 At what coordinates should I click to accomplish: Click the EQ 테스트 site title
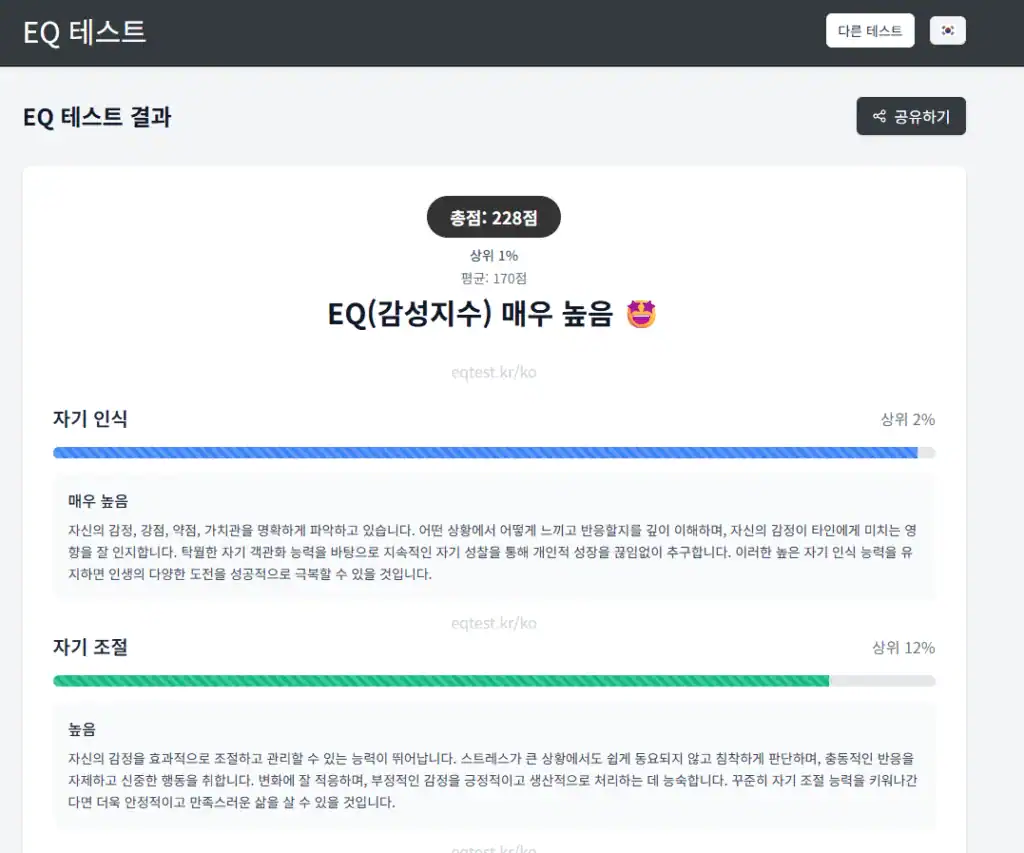85,32
